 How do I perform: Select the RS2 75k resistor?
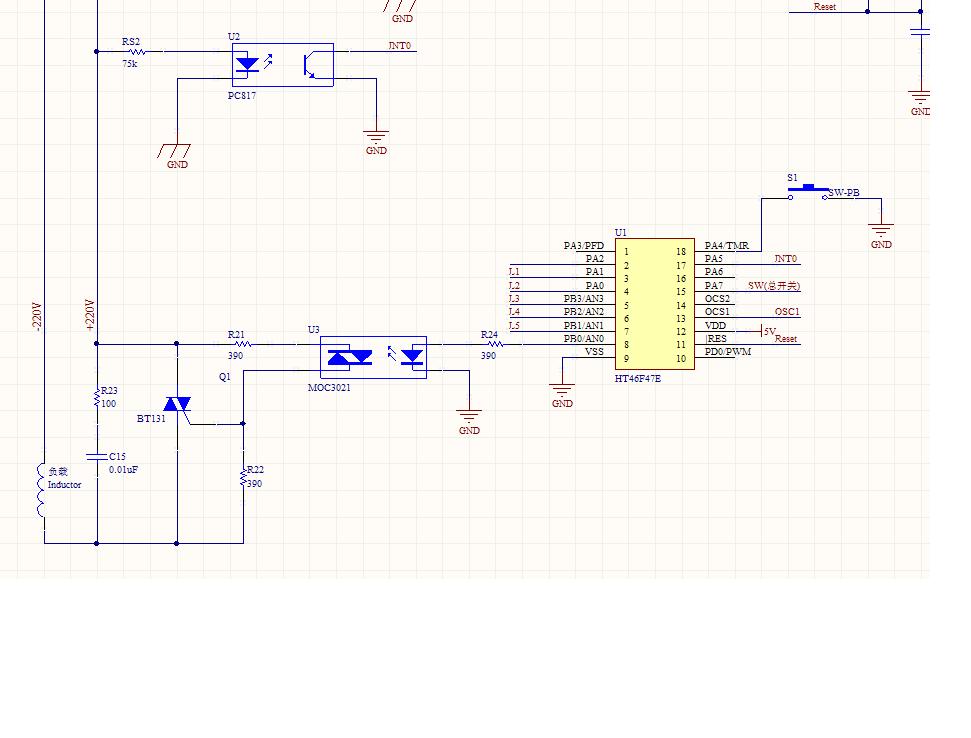coord(134,51)
